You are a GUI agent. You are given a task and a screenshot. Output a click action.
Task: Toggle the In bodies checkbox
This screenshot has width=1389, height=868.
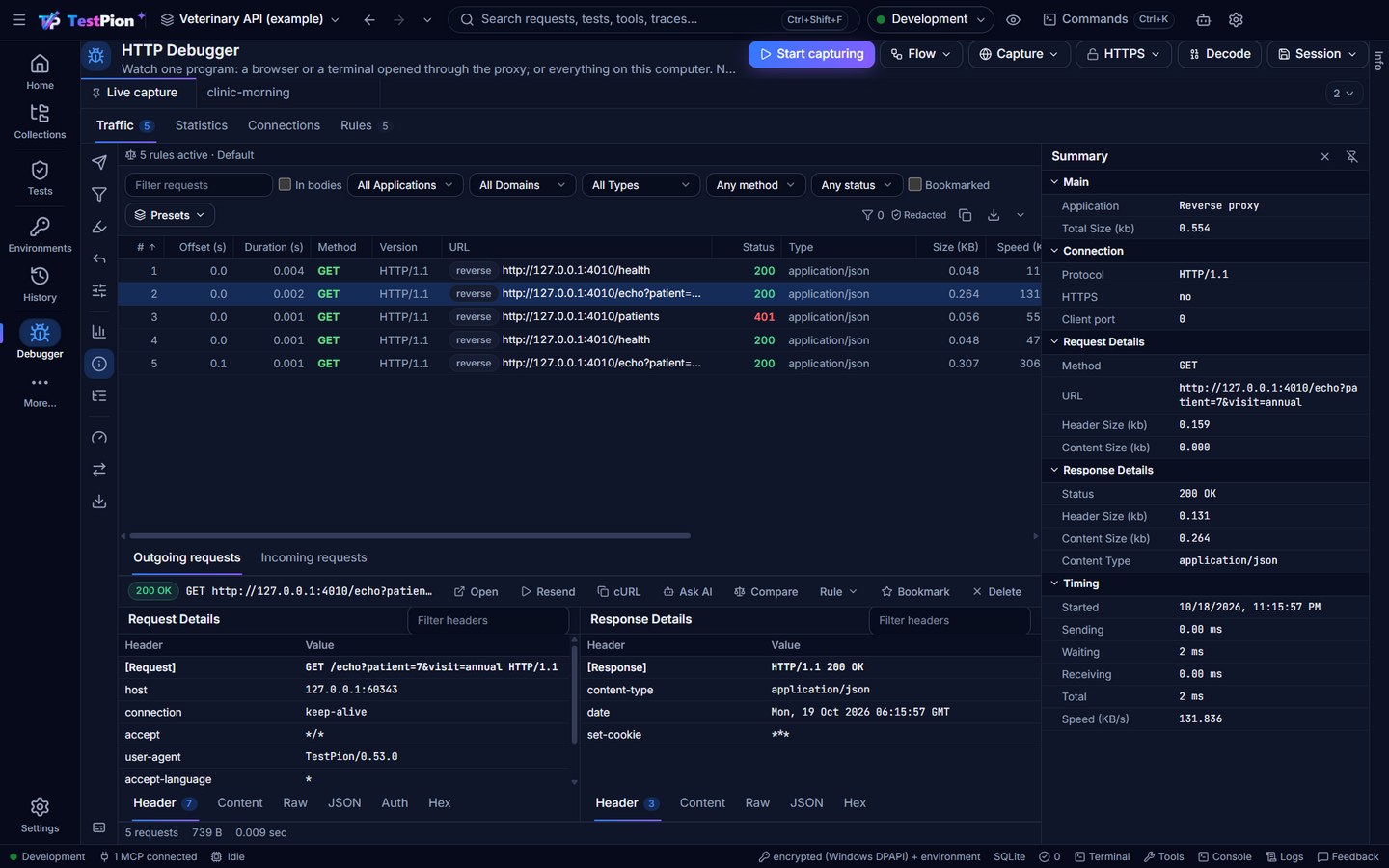[x=285, y=184]
